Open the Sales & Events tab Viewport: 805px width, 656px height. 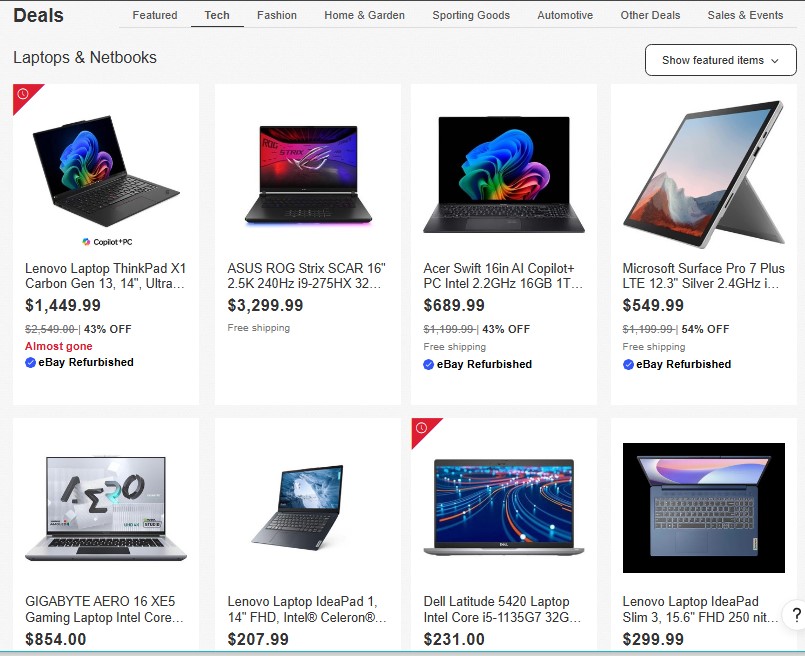pyautogui.click(x=745, y=15)
